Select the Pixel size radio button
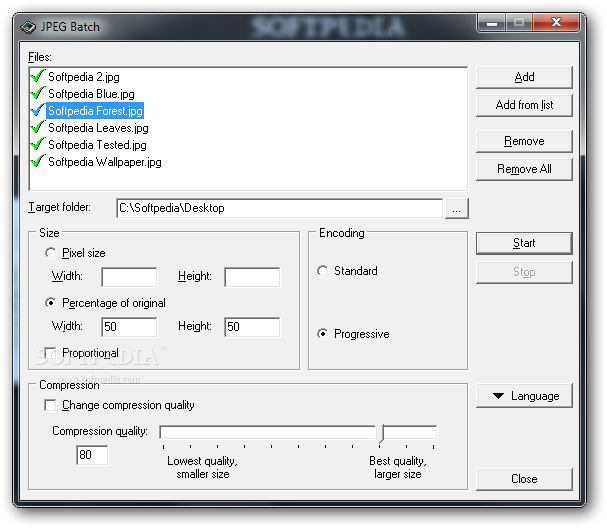This screenshot has width=607, height=528. 50,253
